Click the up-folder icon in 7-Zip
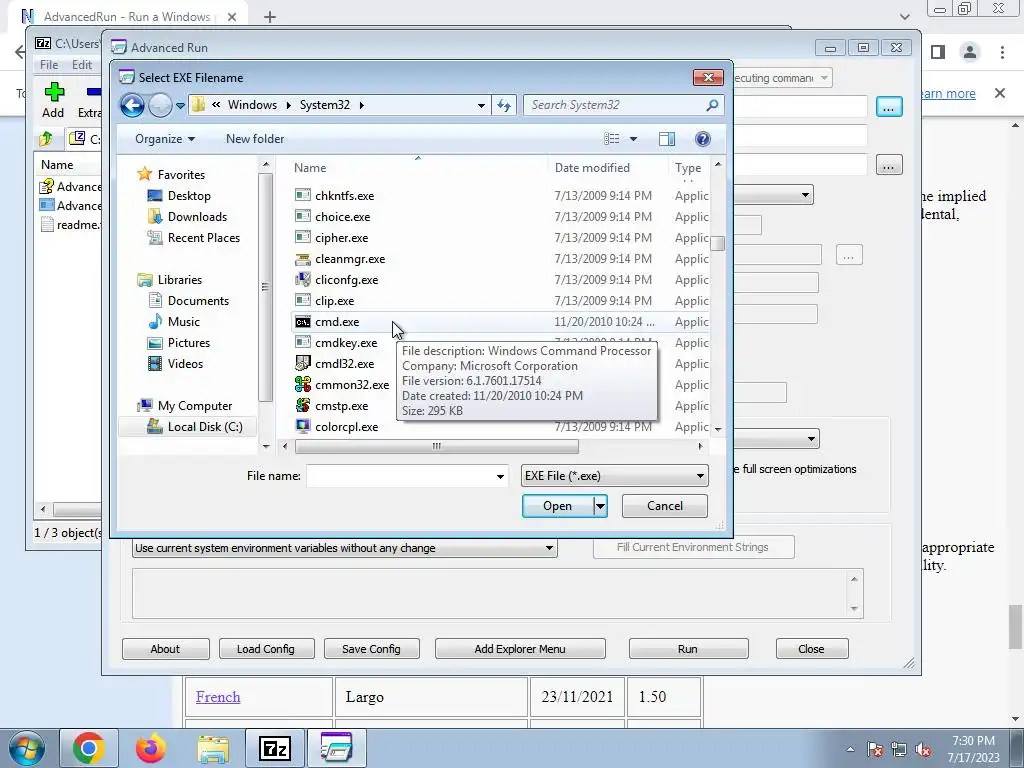This screenshot has height=768, width=1024. (46, 138)
